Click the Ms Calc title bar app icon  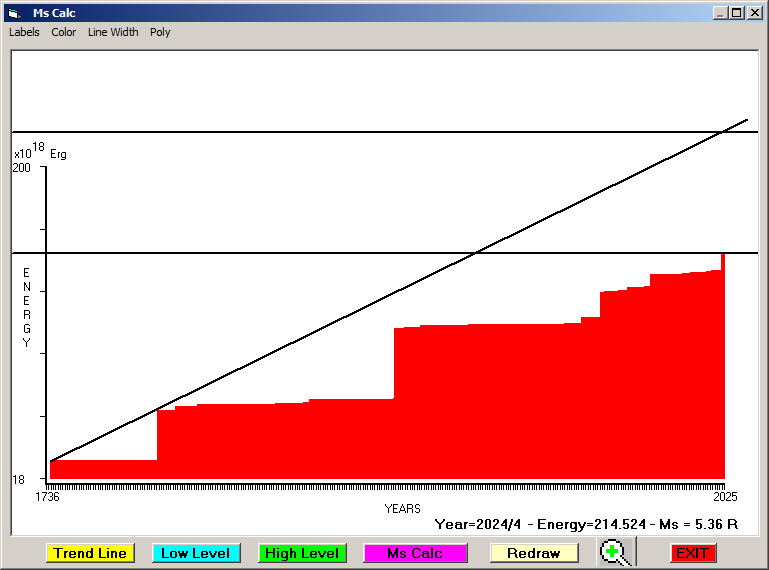click(x=13, y=13)
